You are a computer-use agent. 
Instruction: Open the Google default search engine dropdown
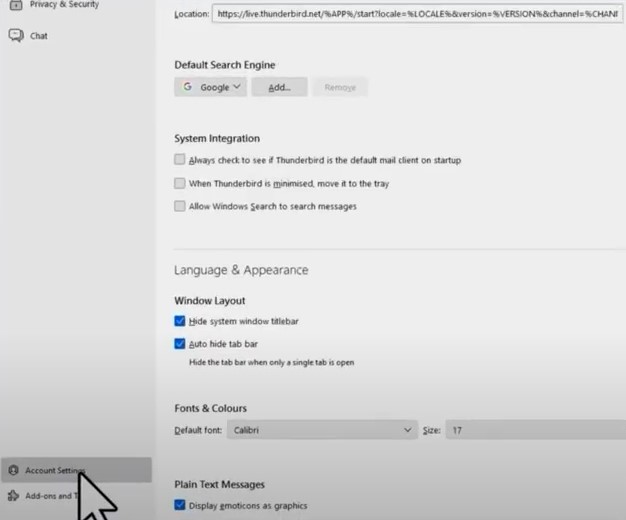point(210,87)
